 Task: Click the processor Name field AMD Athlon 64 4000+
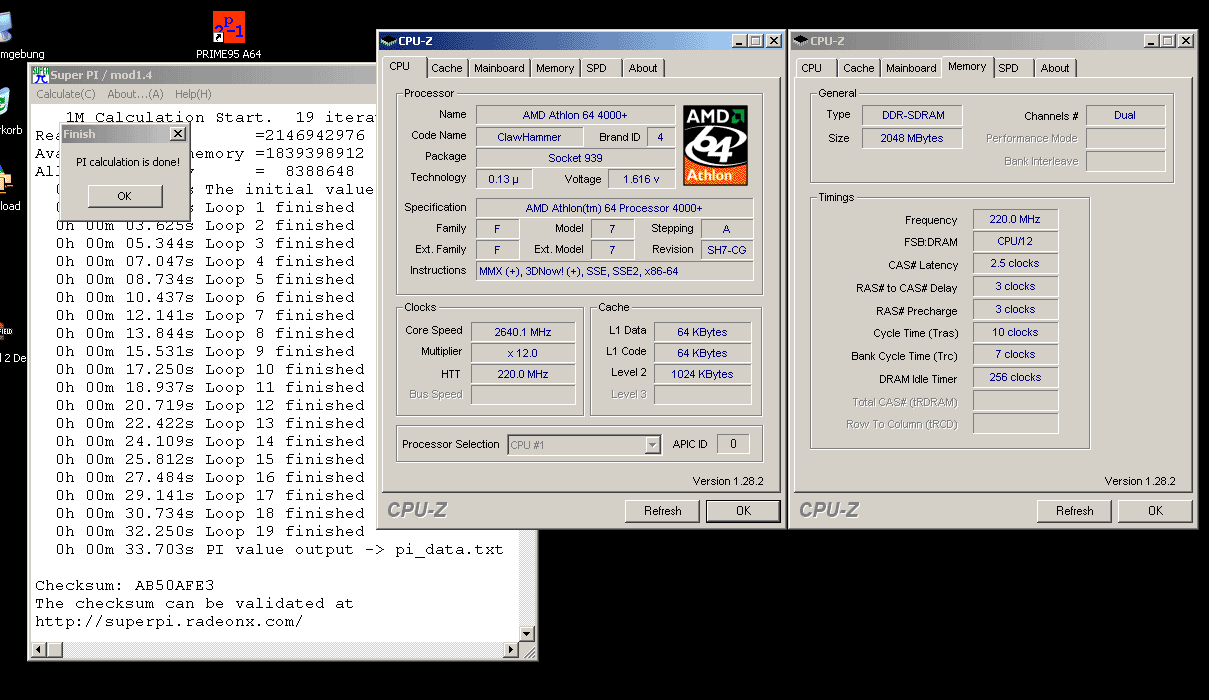575,115
